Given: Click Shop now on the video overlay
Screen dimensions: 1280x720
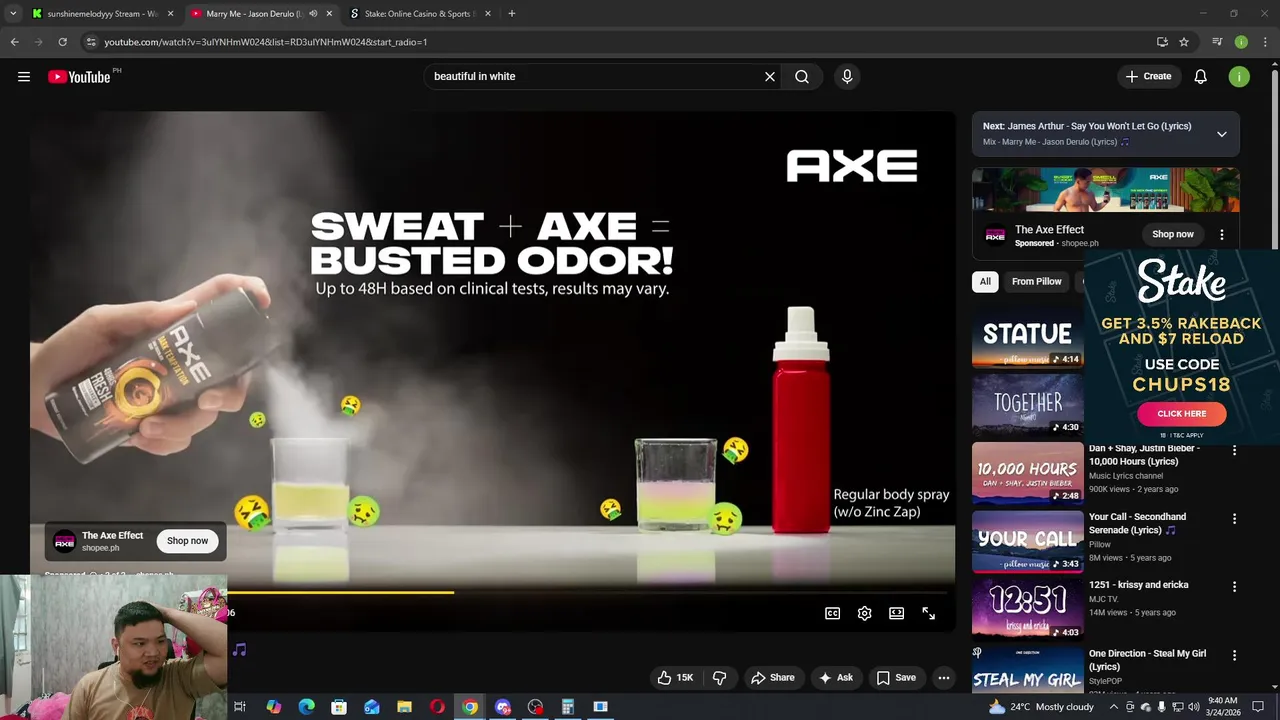Looking at the screenshot, I should [x=188, y=541].
